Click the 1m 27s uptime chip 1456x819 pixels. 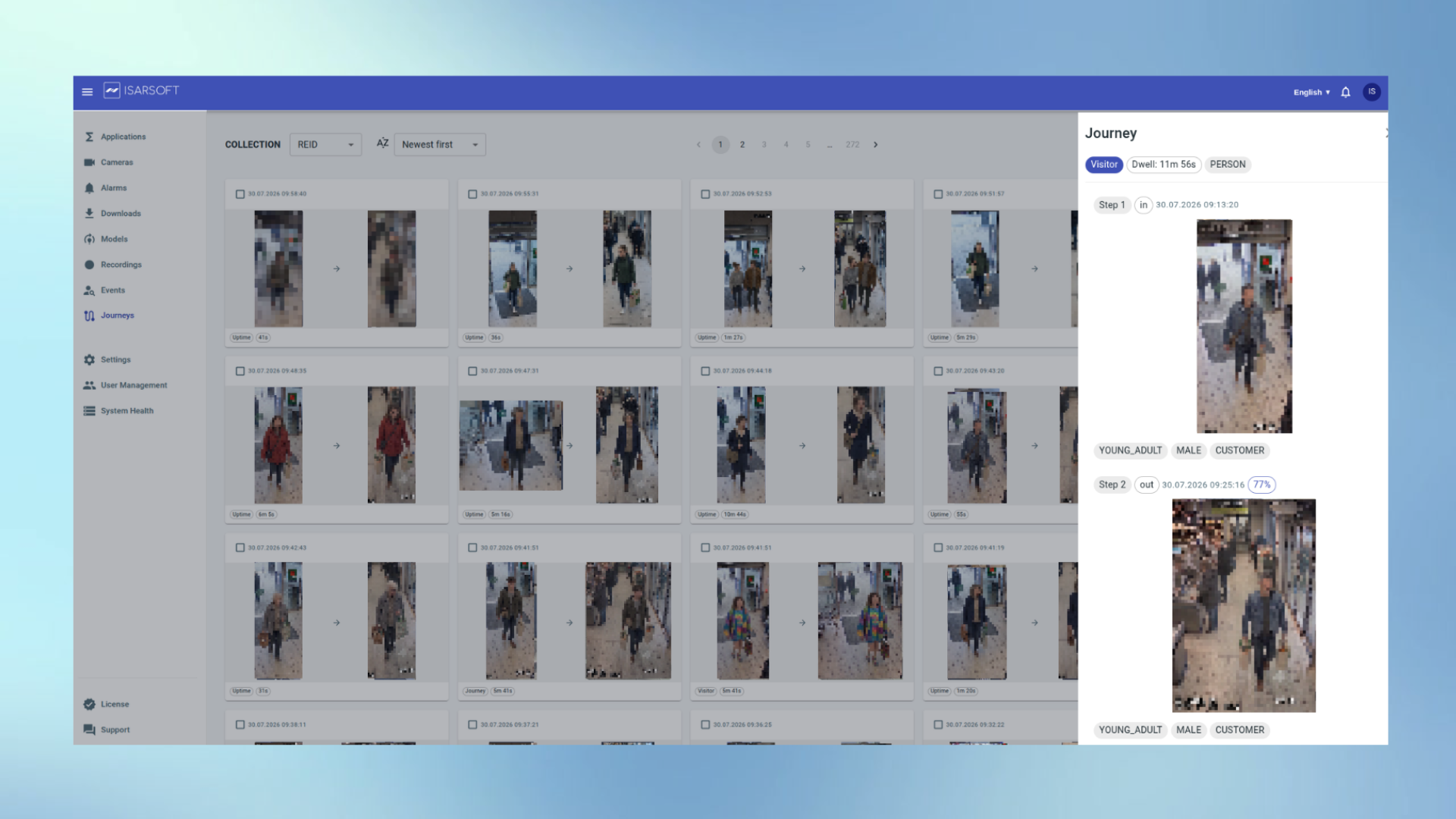733,337
